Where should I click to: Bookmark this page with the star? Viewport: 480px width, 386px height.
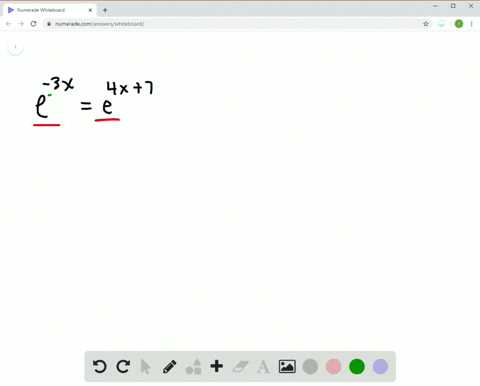click(x=426, y=24)
